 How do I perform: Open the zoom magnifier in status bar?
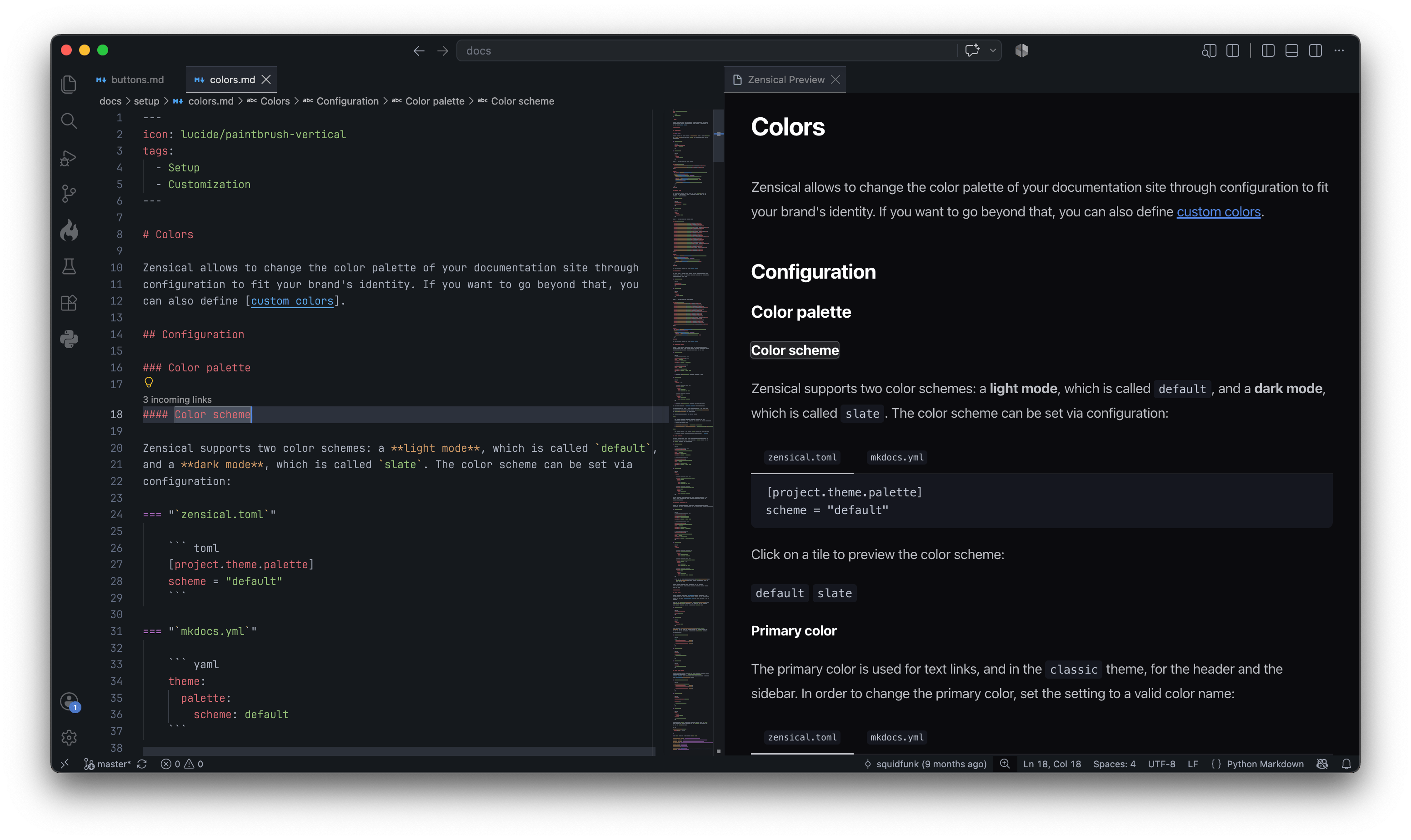1005,764
